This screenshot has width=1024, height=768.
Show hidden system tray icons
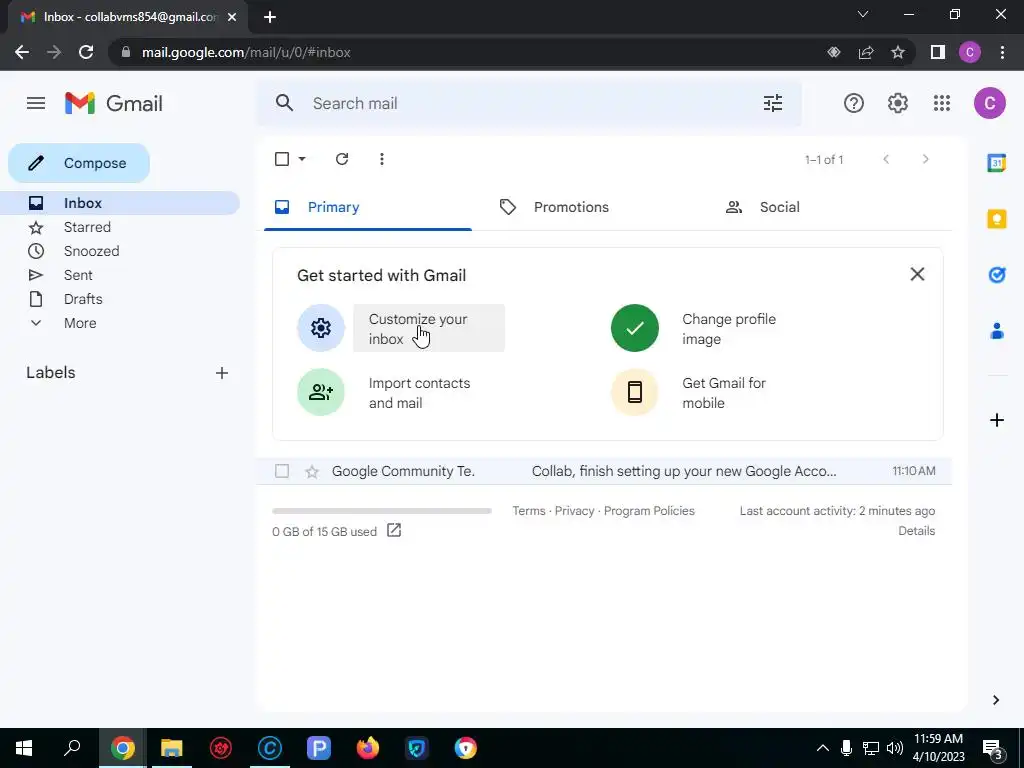pyautogui.click(x=823, y=748)
